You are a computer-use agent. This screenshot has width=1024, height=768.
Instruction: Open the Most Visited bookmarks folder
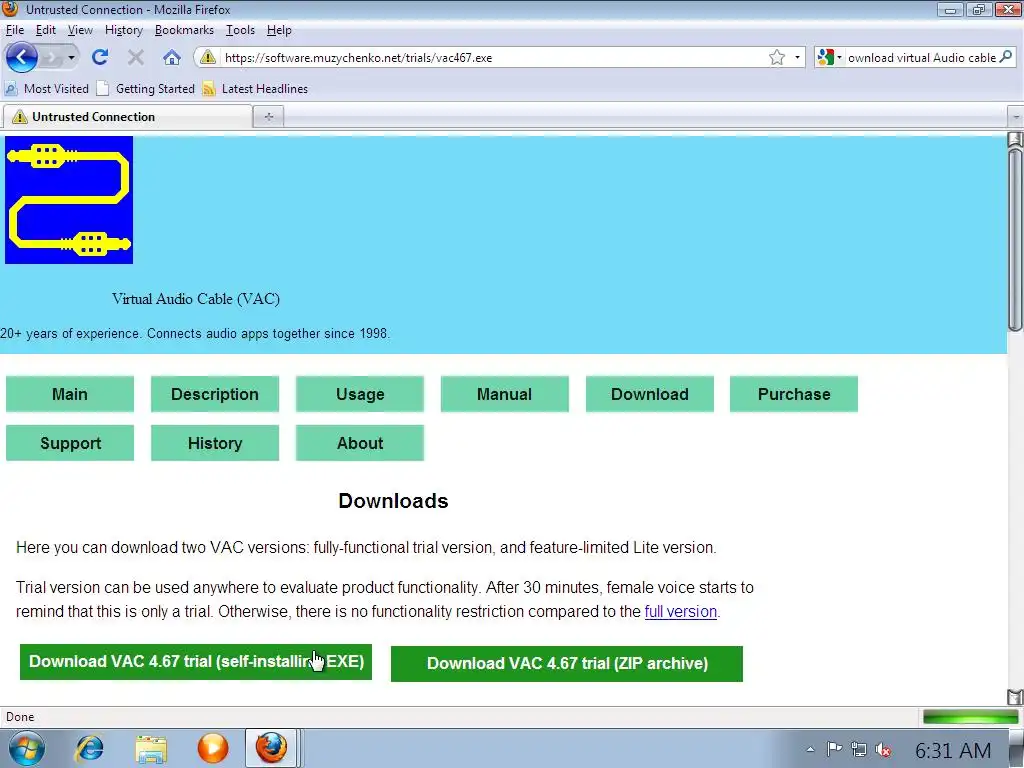point(47,89)
